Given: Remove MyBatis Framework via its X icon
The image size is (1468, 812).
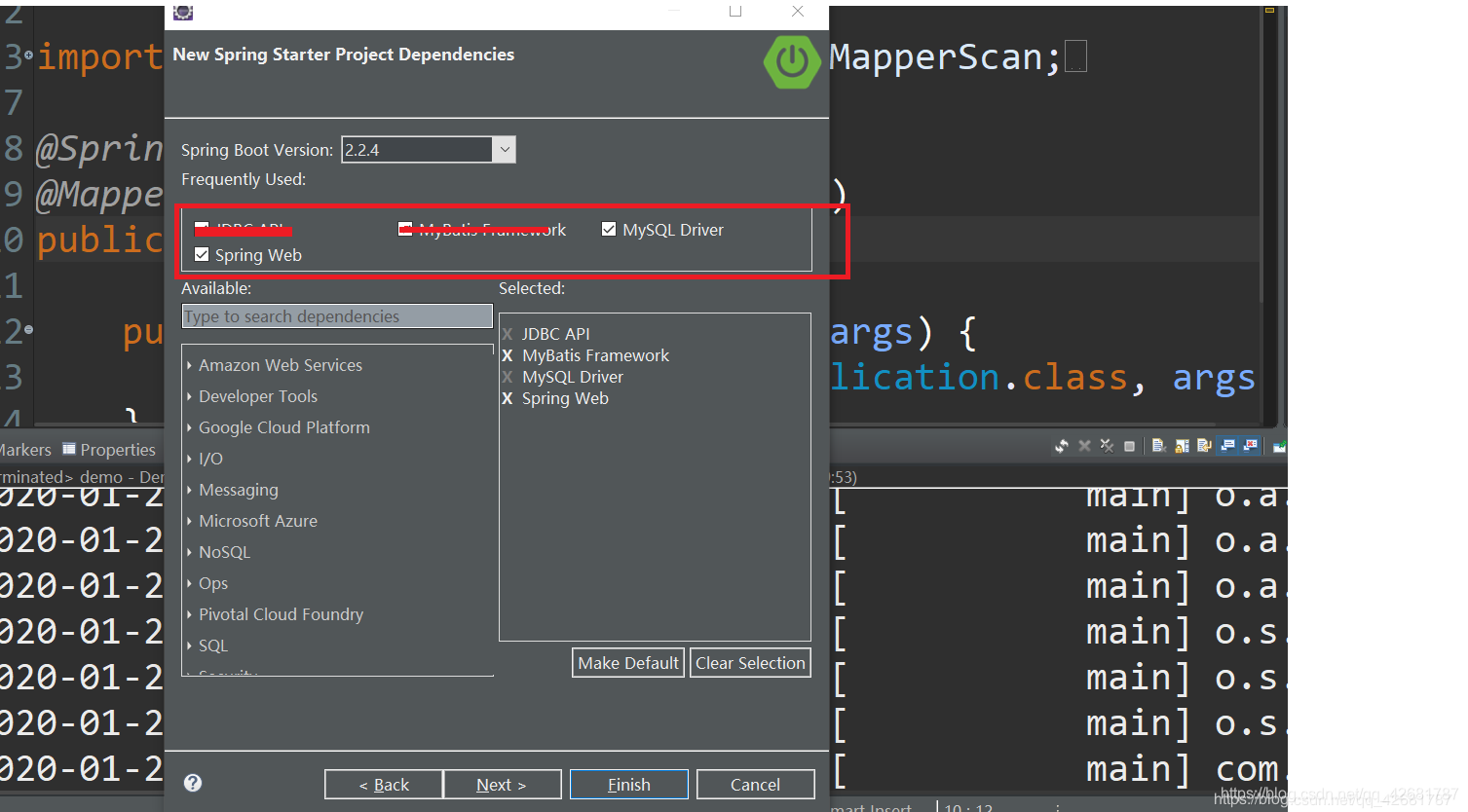Looking at the screenshot, I should [507, 355].
